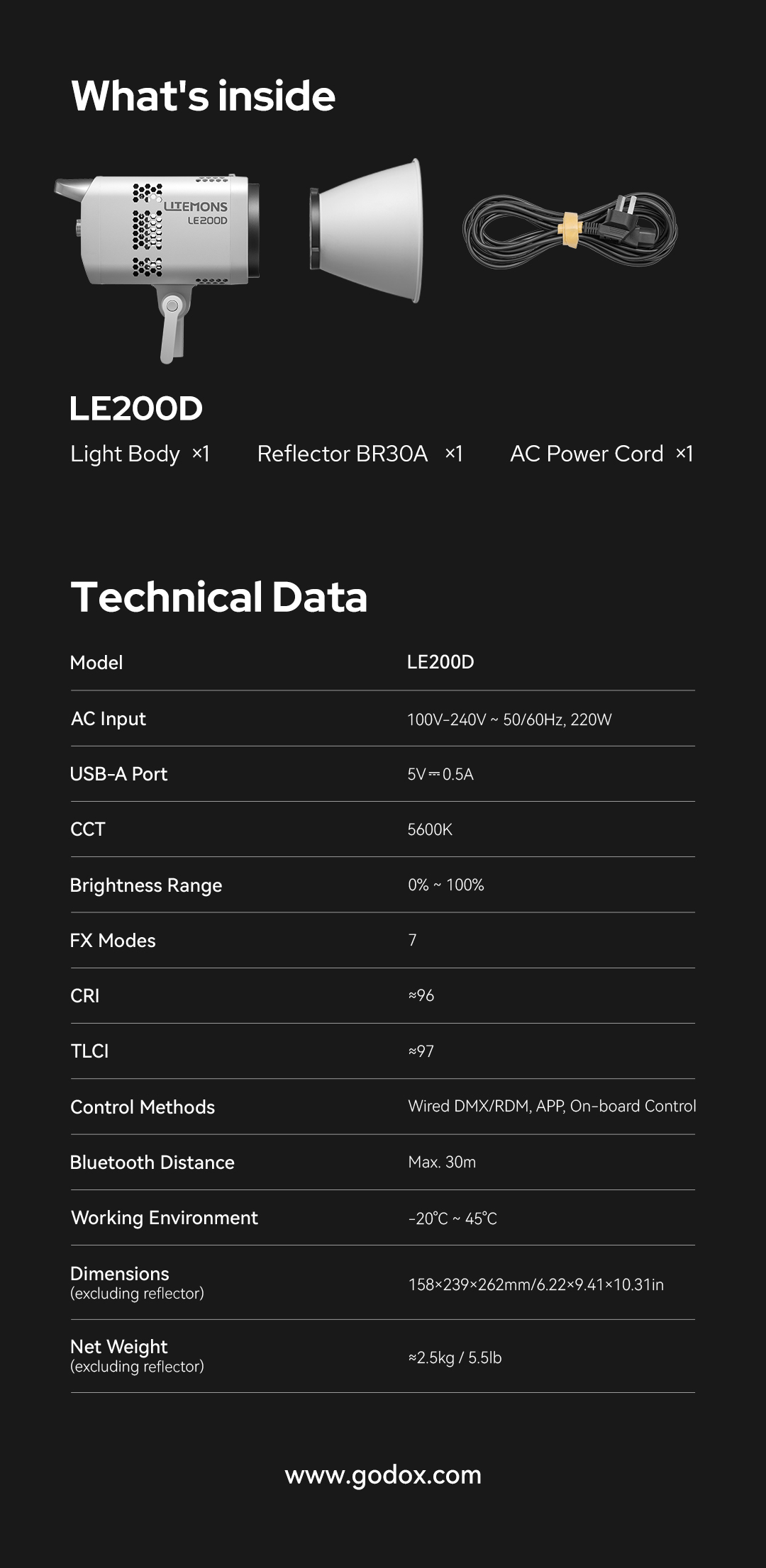Click the Brightness Range row label
766x1568 pixels.
click(146, 885)
